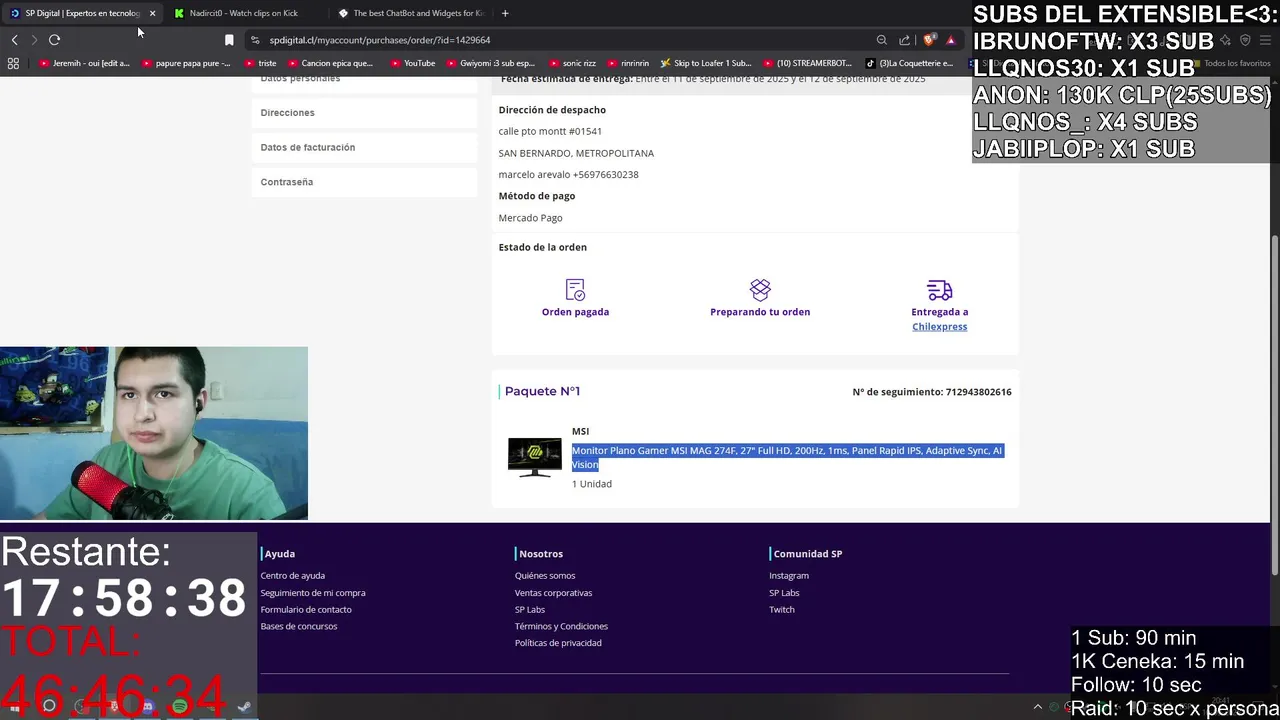This screenshot has height=720, width=1280.
Task: Open the rinrinrin bookmark
Action: (628, 63)
